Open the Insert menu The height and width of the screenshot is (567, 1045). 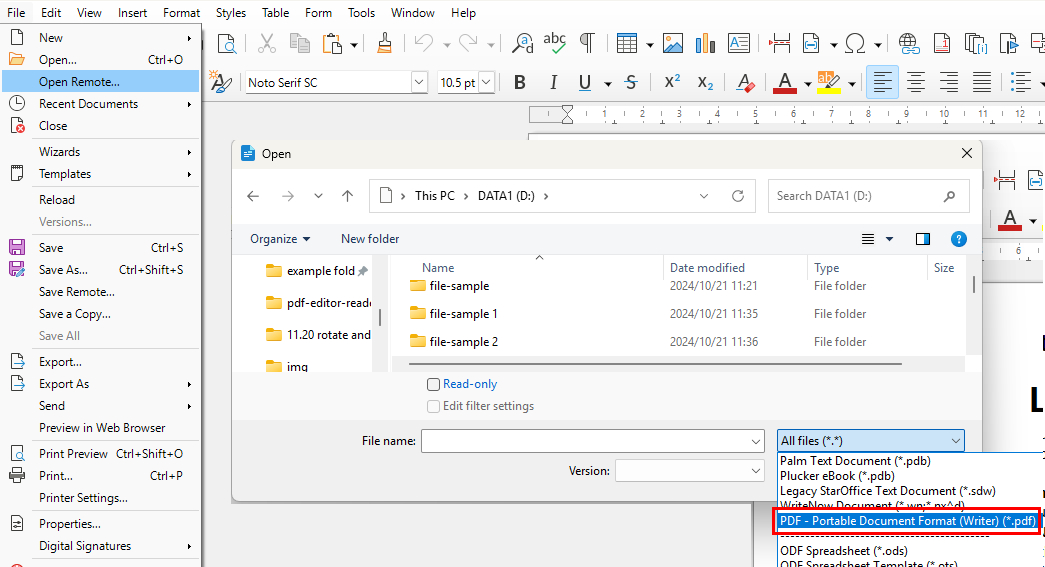click(x=133, y=13)
